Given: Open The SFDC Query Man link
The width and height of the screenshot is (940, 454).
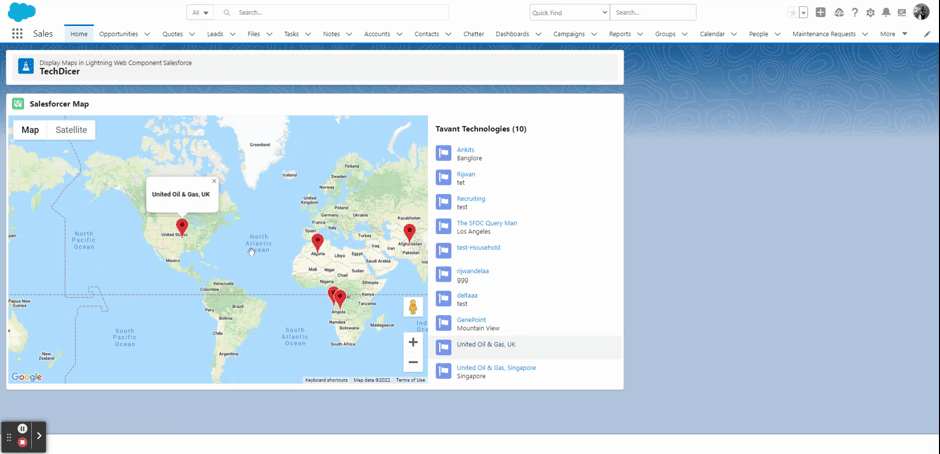Looking at the screenshot, I should coord(487,223).
